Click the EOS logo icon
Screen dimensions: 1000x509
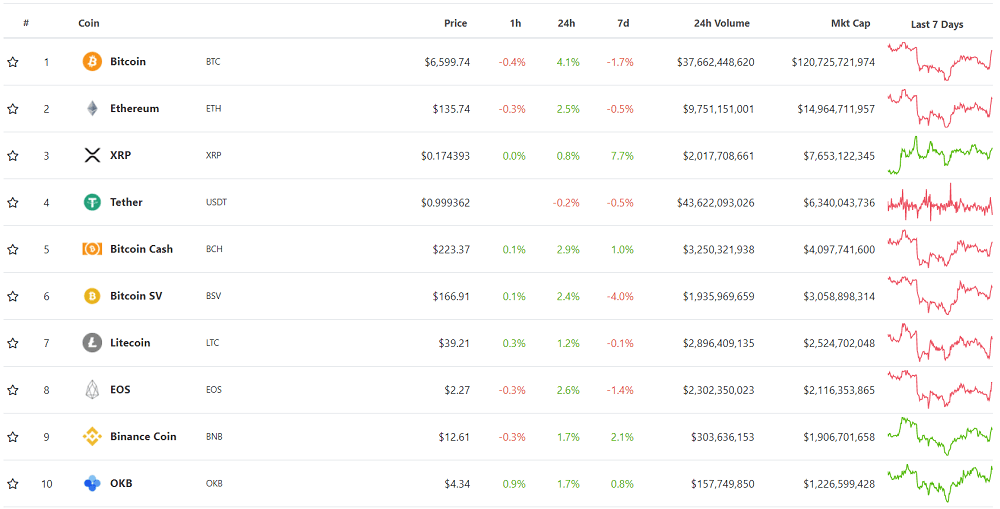coord(92,390)
